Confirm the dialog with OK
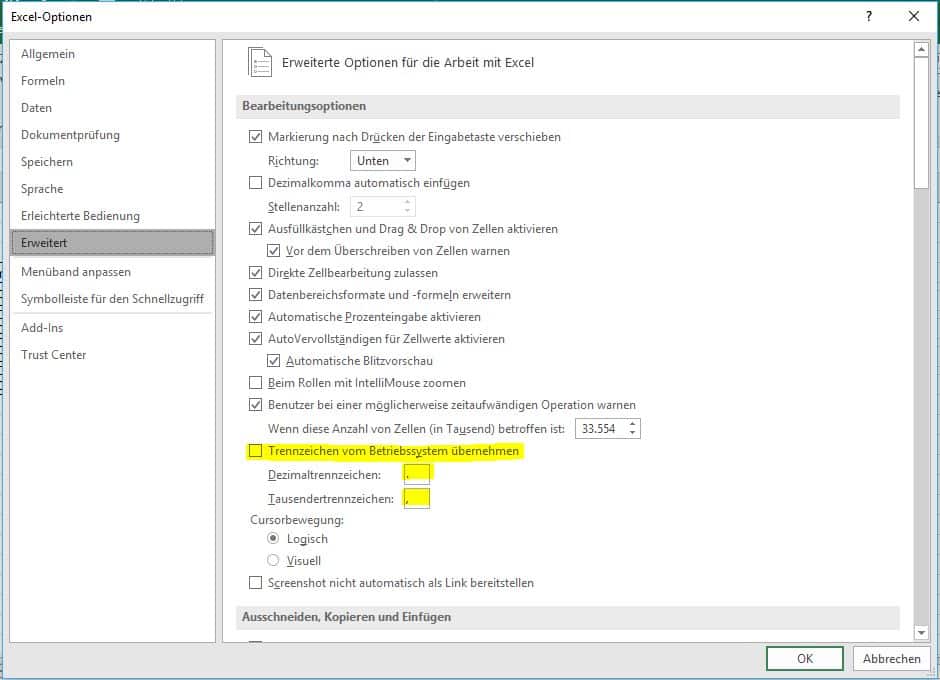 [804, 659]
